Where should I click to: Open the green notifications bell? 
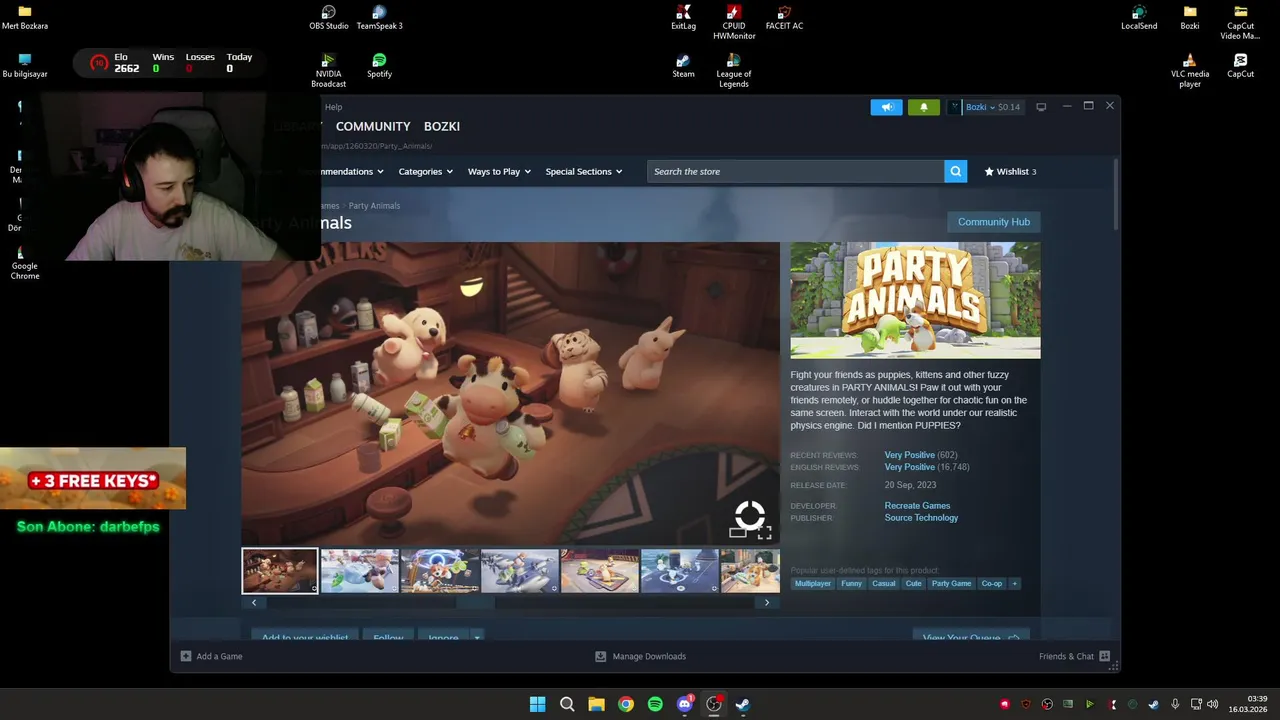coord(923,107)
